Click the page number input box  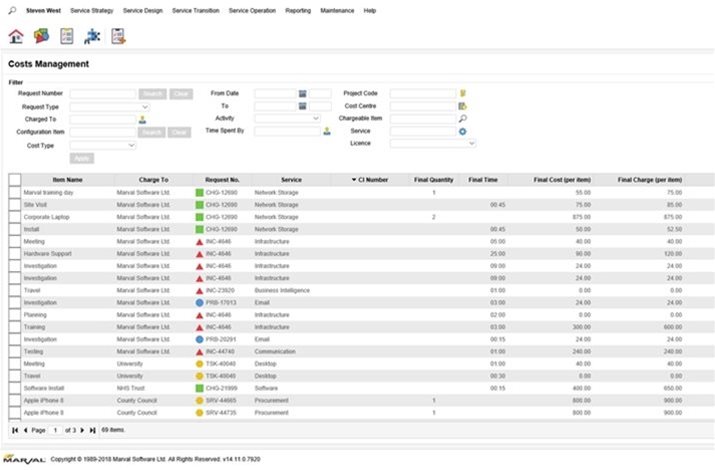coord(55,430)
